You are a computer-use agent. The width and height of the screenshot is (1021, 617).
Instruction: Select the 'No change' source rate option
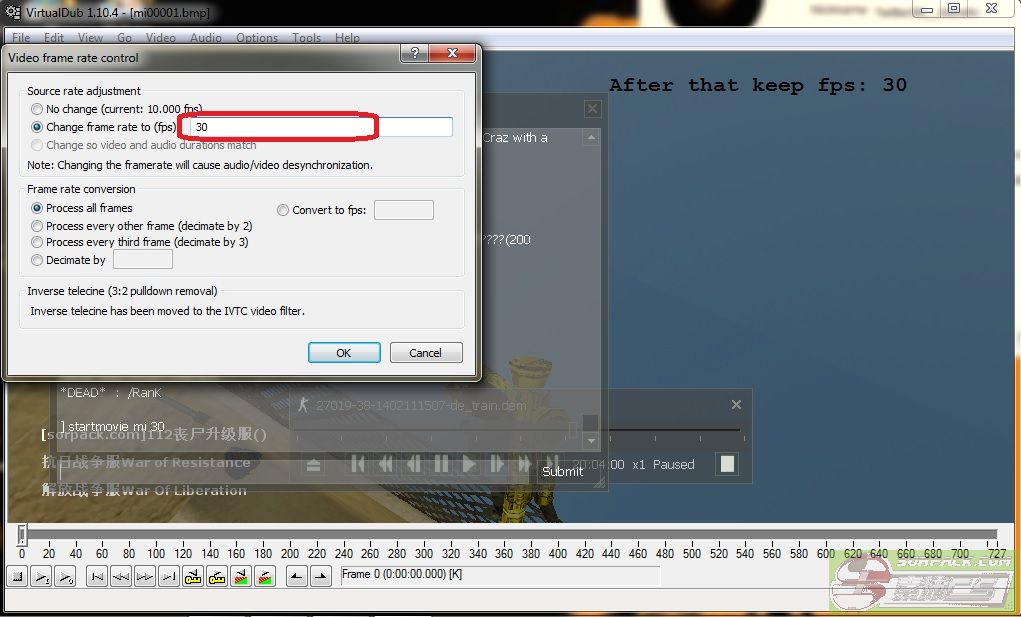[x=37, y=109]
